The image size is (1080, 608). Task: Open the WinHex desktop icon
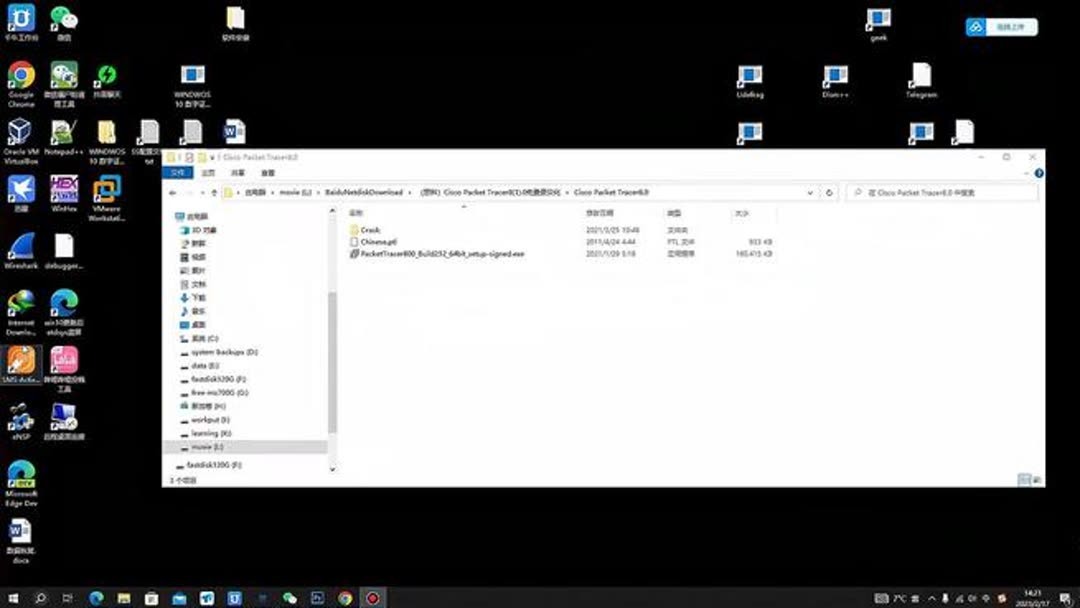point(63,189)
